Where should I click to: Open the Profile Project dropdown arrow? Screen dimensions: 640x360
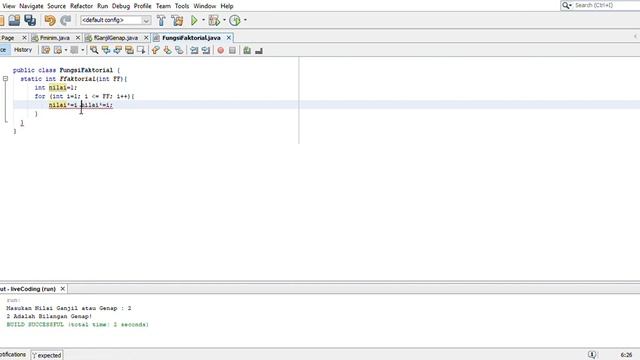245,20
